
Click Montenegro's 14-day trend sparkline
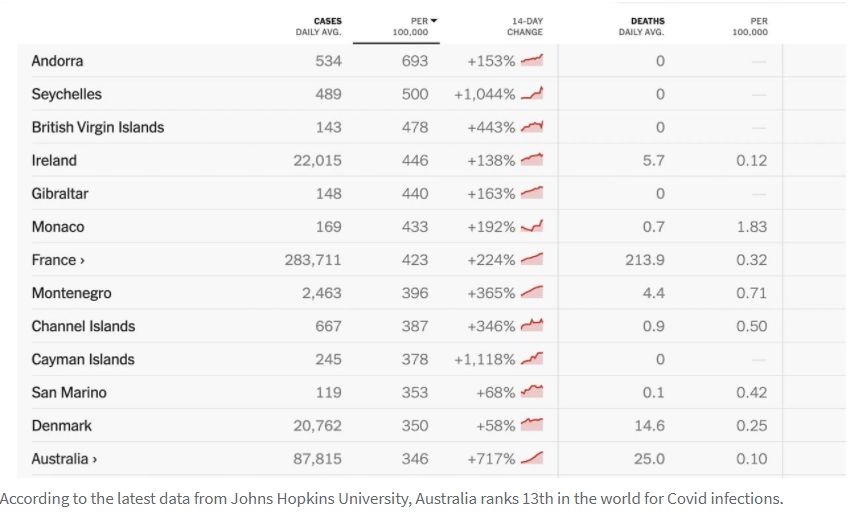[531, 292]
